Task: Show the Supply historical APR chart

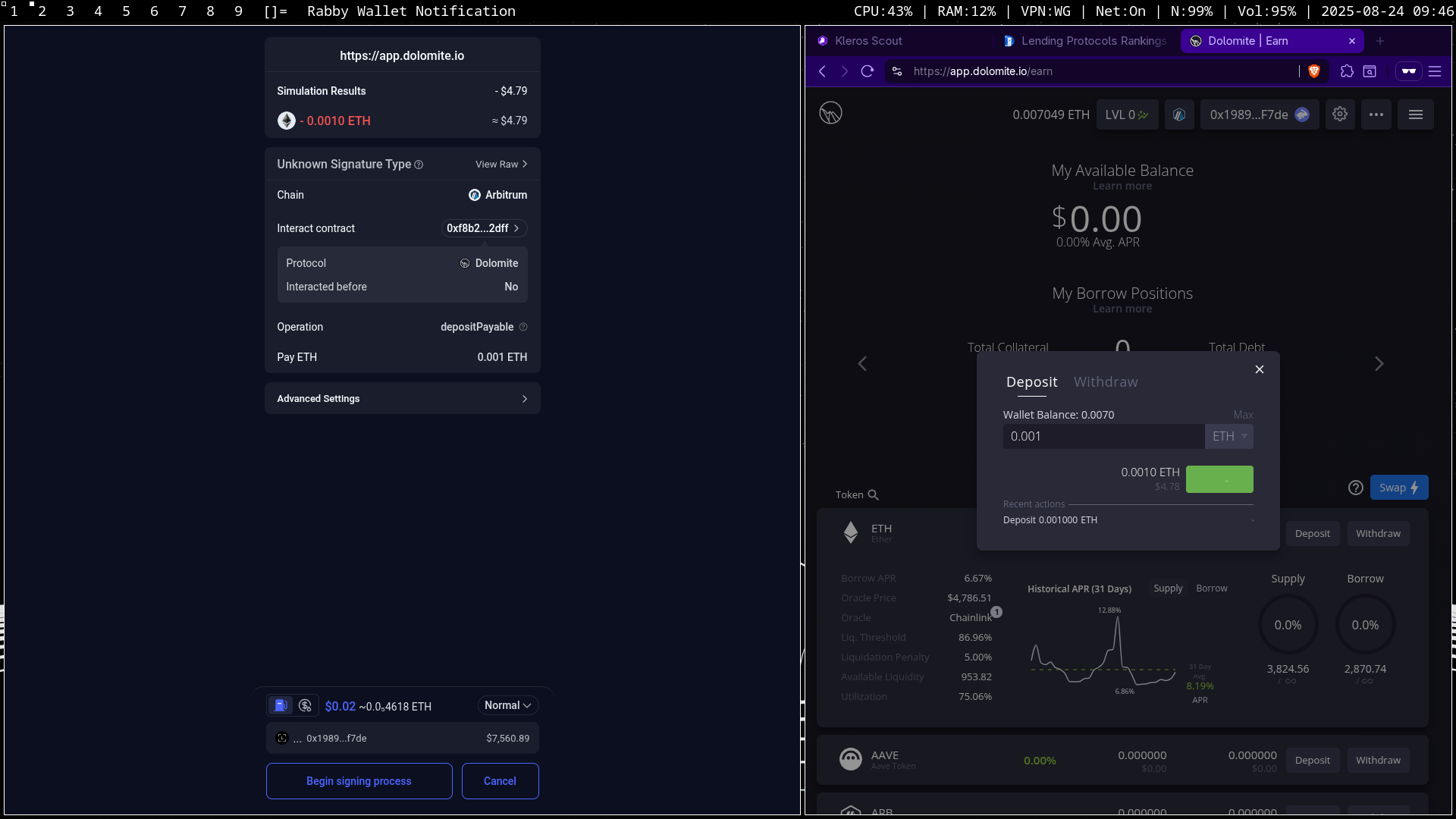Action: (1168, 588)
